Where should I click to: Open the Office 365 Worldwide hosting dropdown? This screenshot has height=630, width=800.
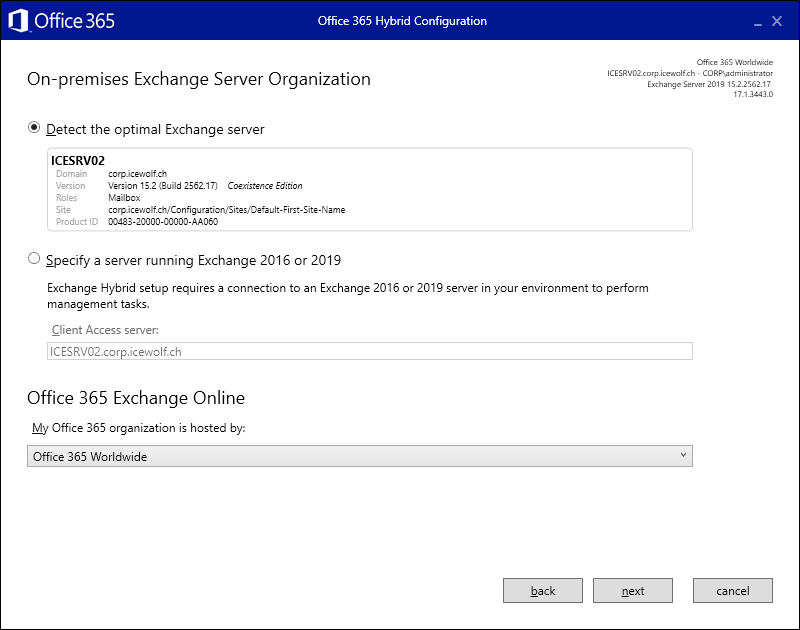(x=360, y=456)
